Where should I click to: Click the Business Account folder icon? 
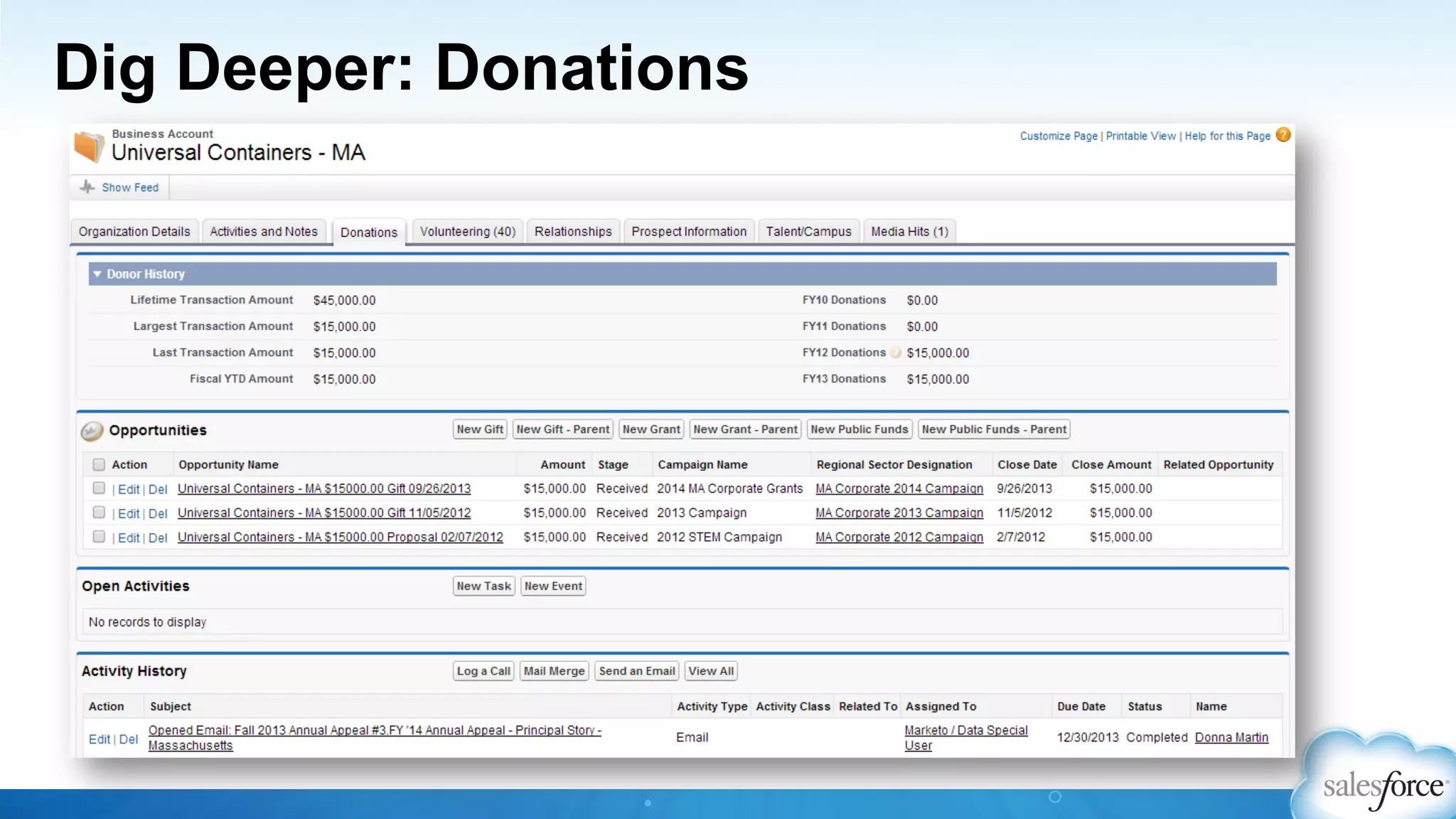click(x=90, y=146)
